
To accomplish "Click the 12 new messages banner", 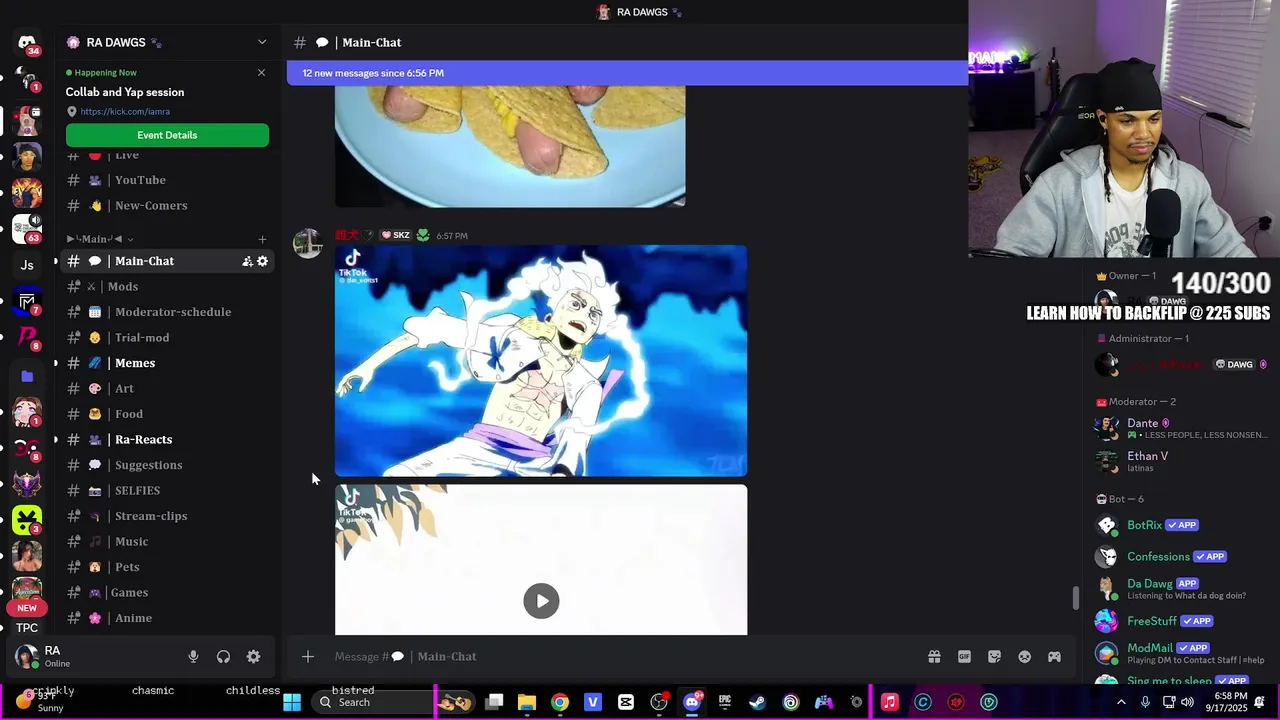I will click(x=627, y=73).
